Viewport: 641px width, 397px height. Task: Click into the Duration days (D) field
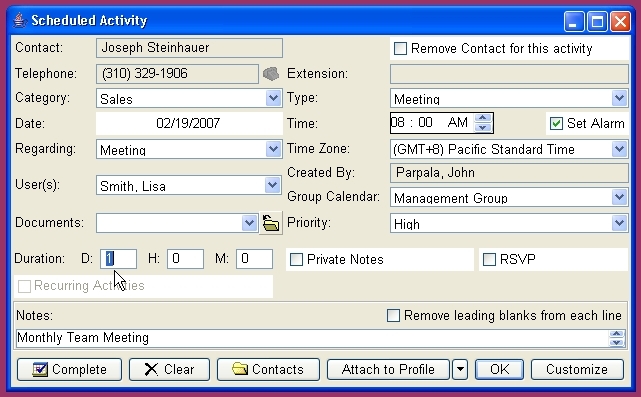pyautogui.click(x=119, y=259)
